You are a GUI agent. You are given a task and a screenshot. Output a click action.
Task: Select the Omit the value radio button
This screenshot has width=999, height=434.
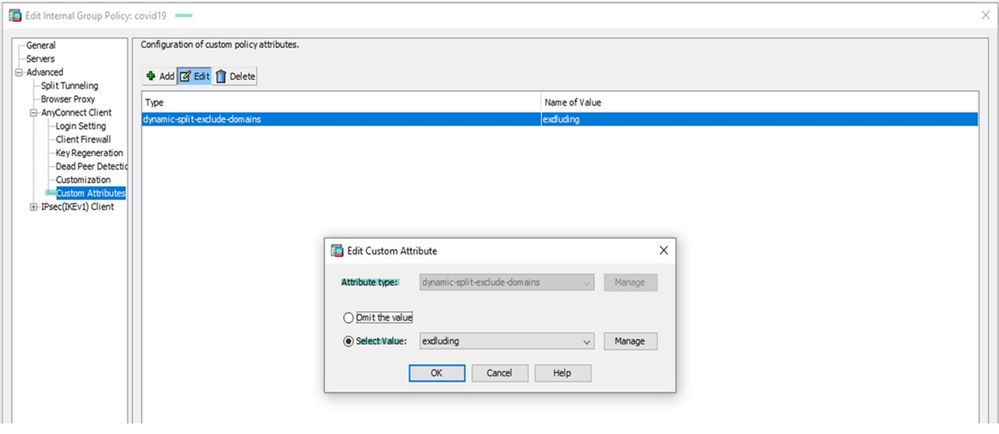point(348,317)
